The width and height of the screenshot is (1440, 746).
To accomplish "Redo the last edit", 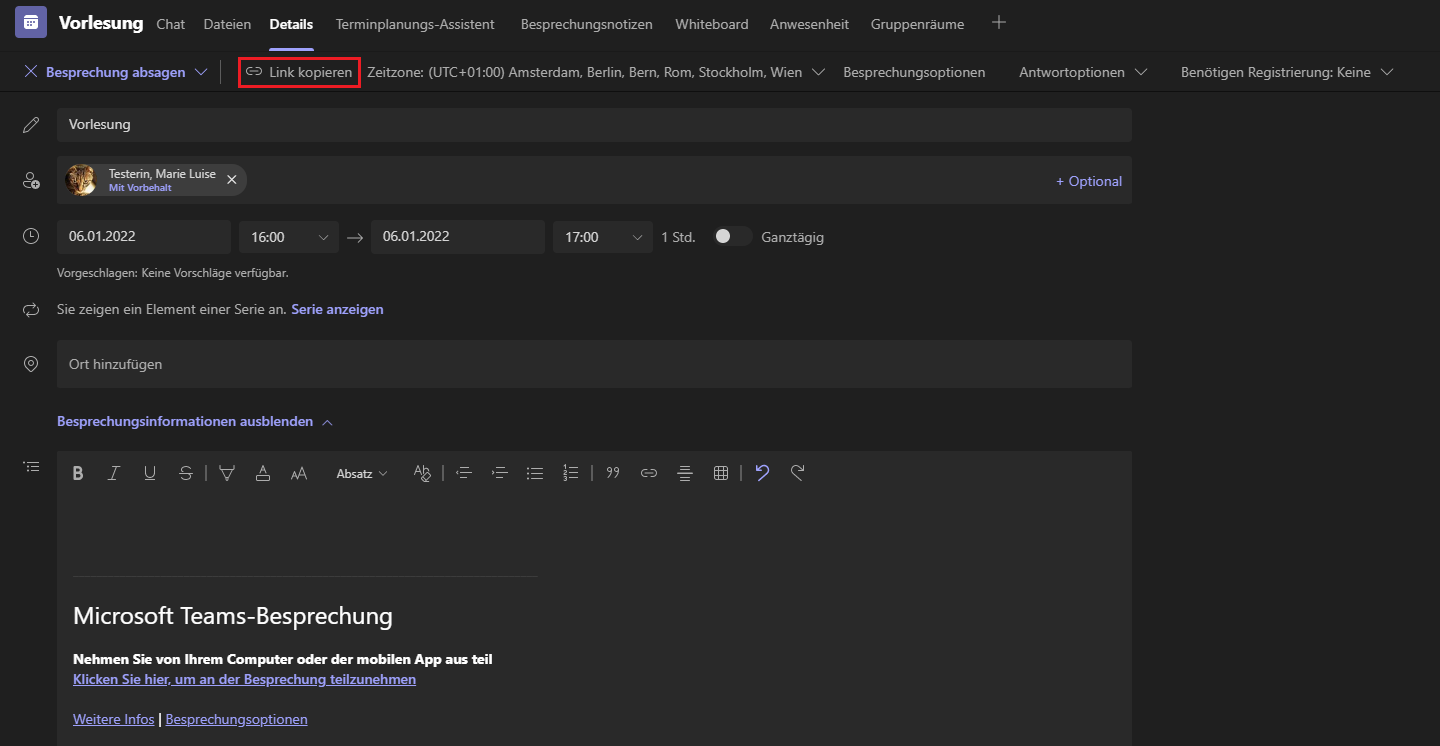I will click(x=798, y=473).
